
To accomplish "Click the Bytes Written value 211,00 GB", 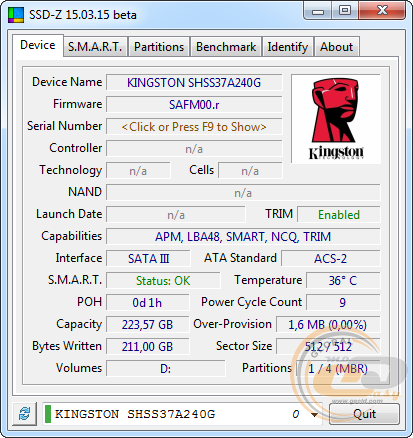I will pyautogui.click(x=148, y=347).
